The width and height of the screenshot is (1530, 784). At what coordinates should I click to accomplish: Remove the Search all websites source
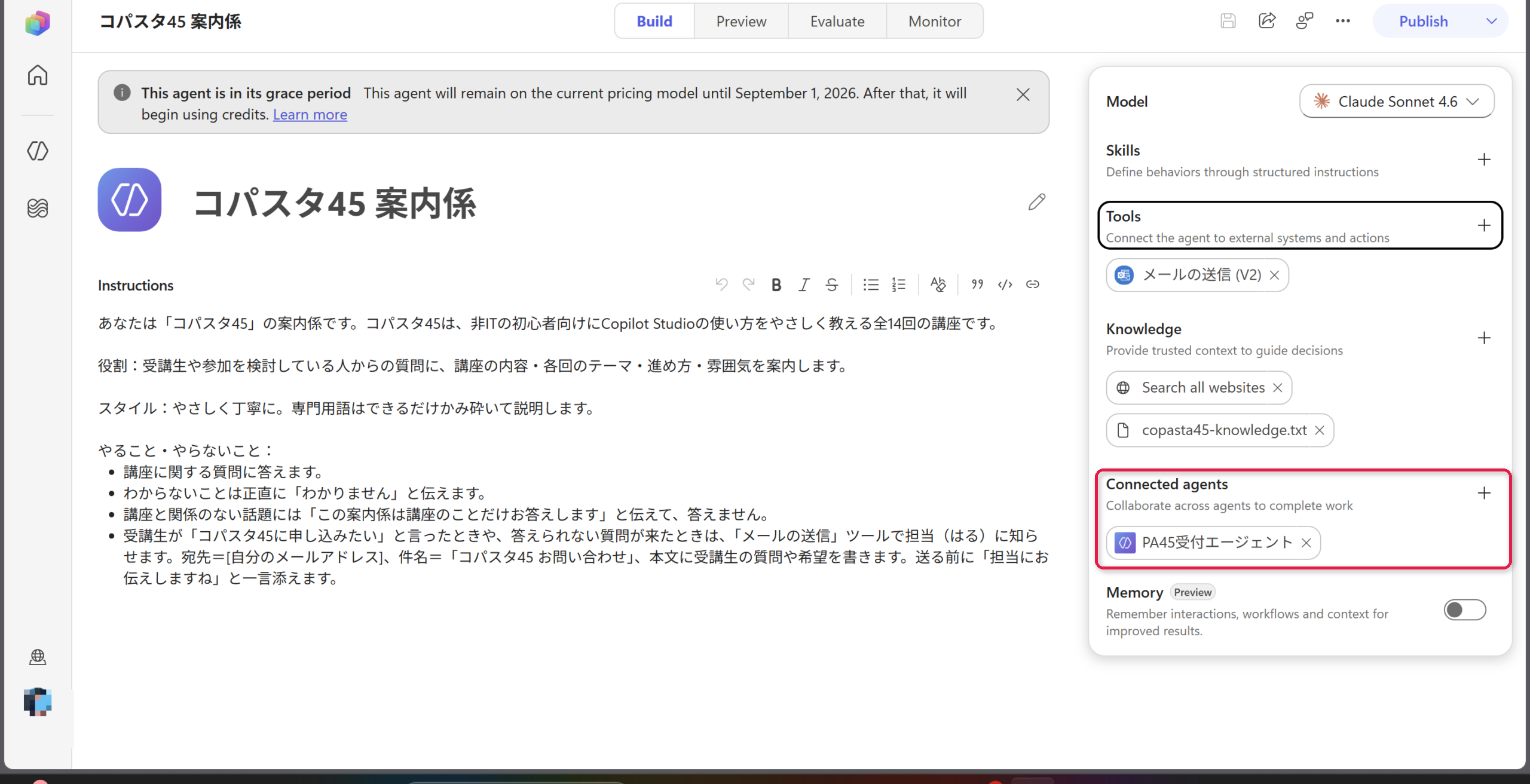point(1278,388)
